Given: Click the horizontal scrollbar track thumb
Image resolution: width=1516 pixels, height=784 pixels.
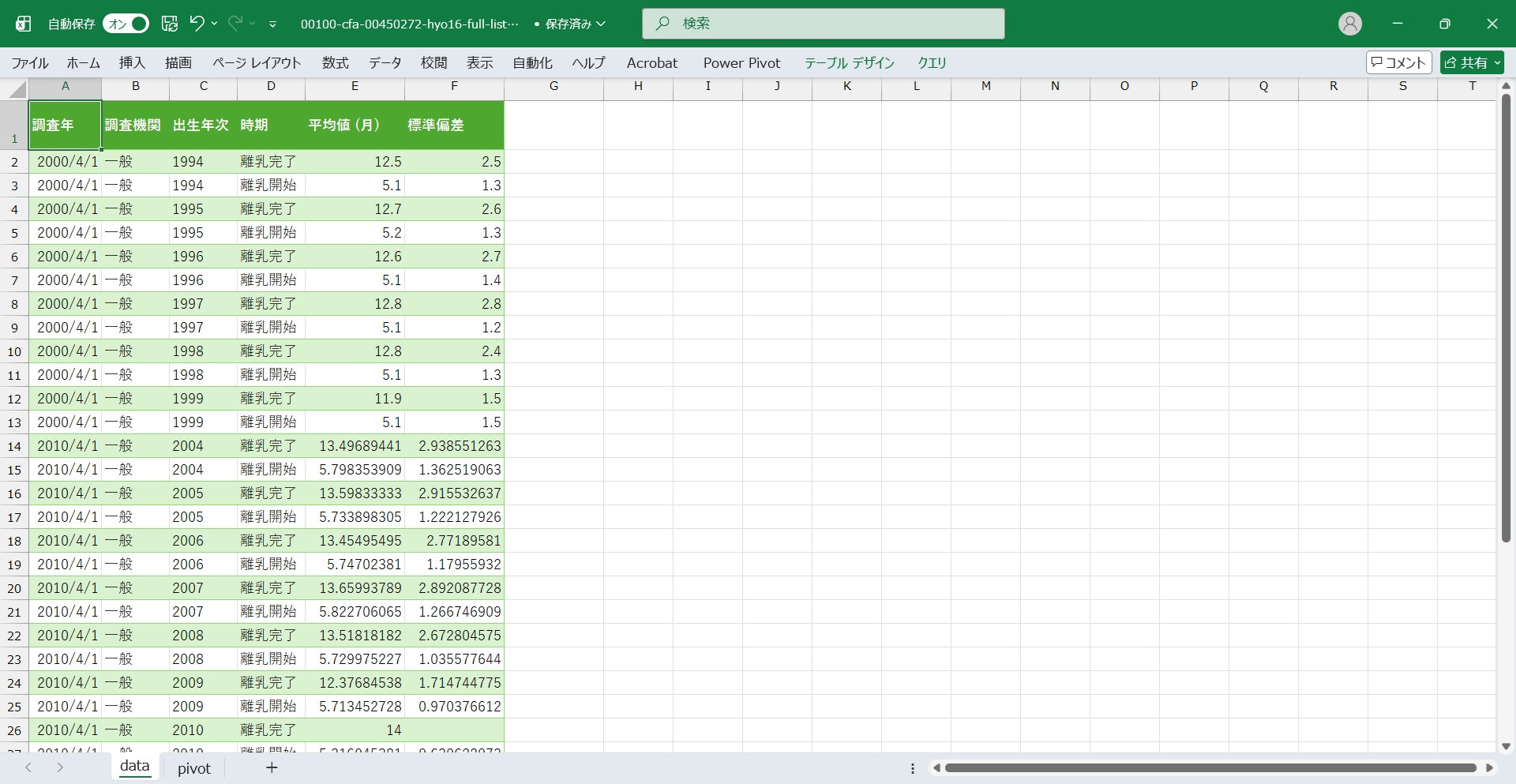Looking at the screenshot, I should (1210, 767).
